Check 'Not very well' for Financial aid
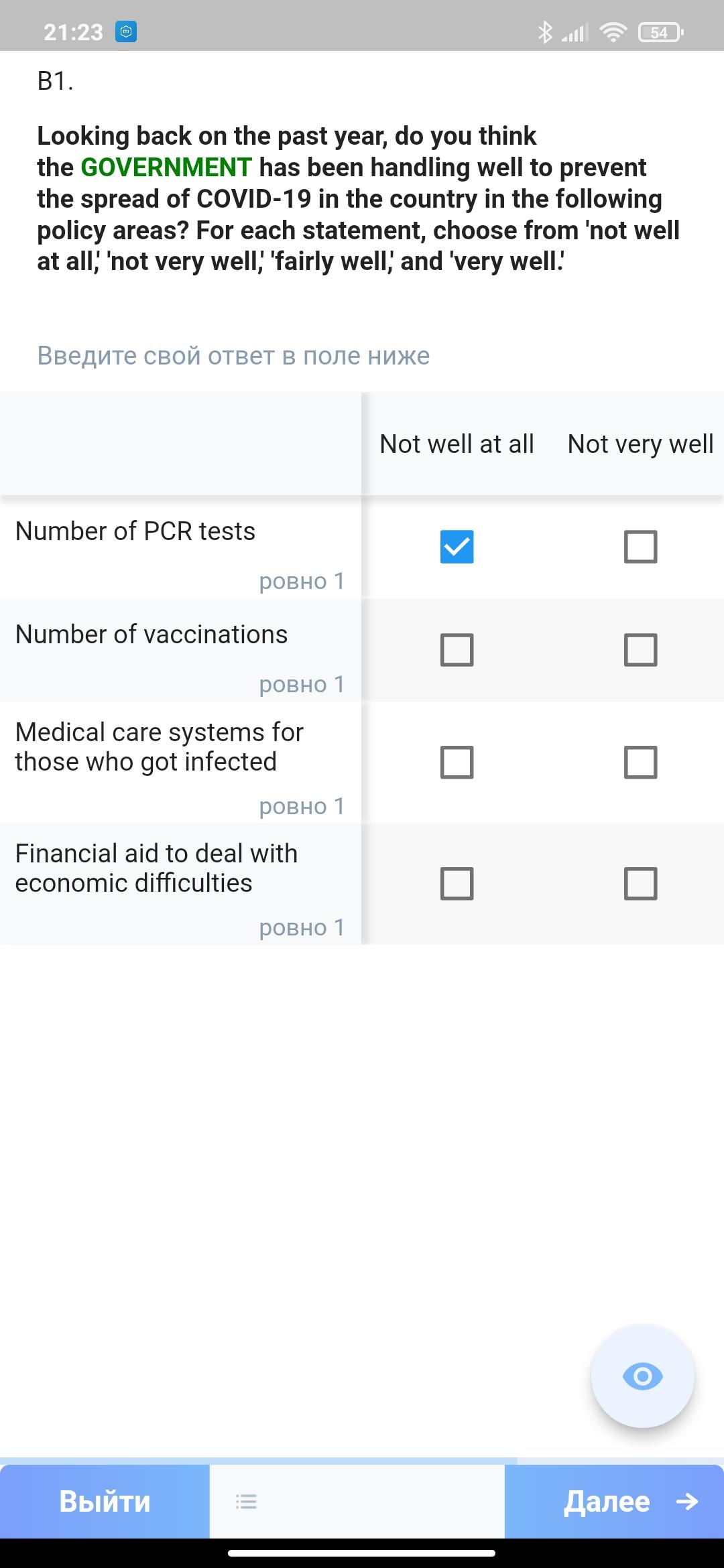724x1568 pixels. click(x=640, y=884)
